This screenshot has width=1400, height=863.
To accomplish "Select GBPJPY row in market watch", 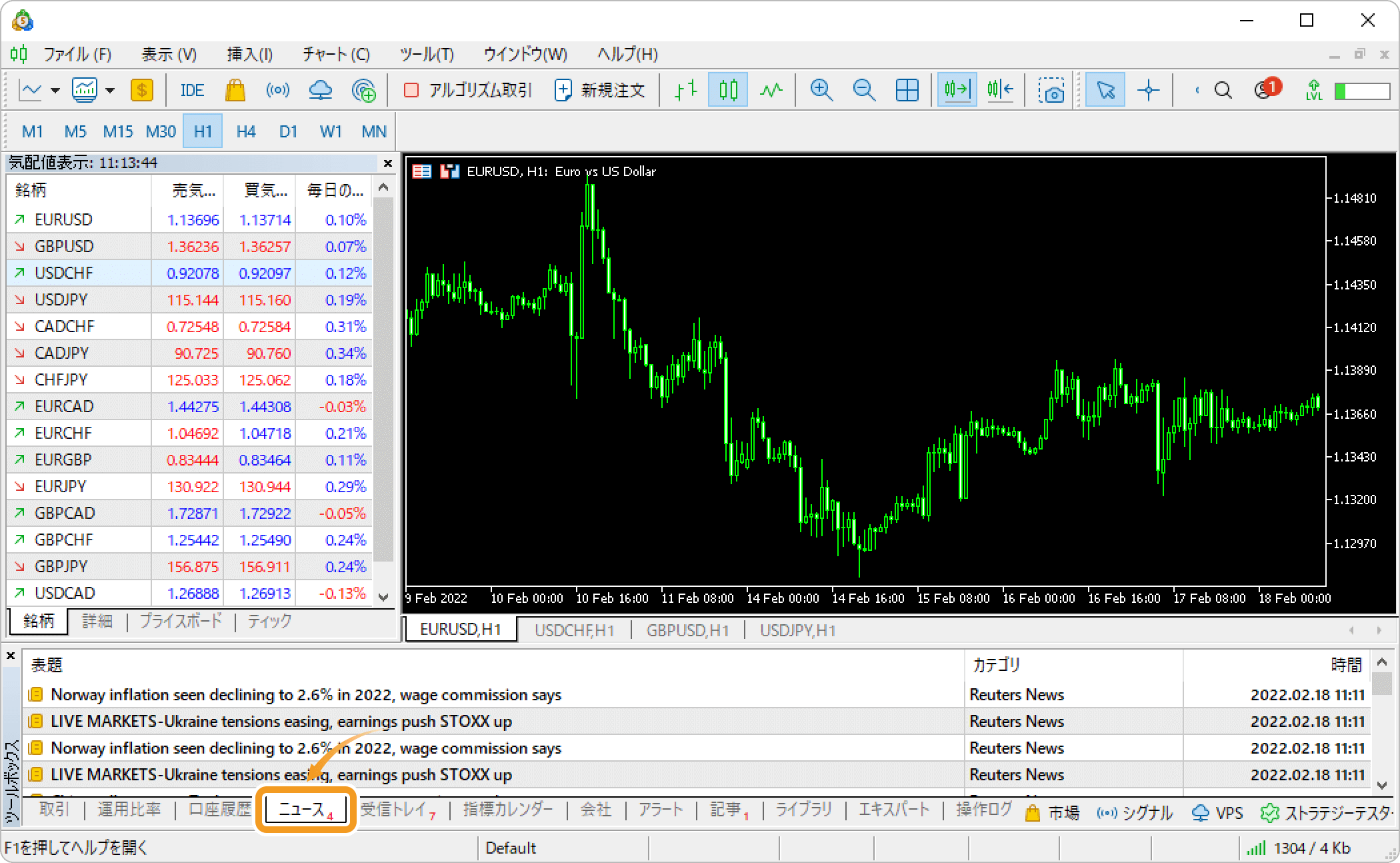I will 61,566.
